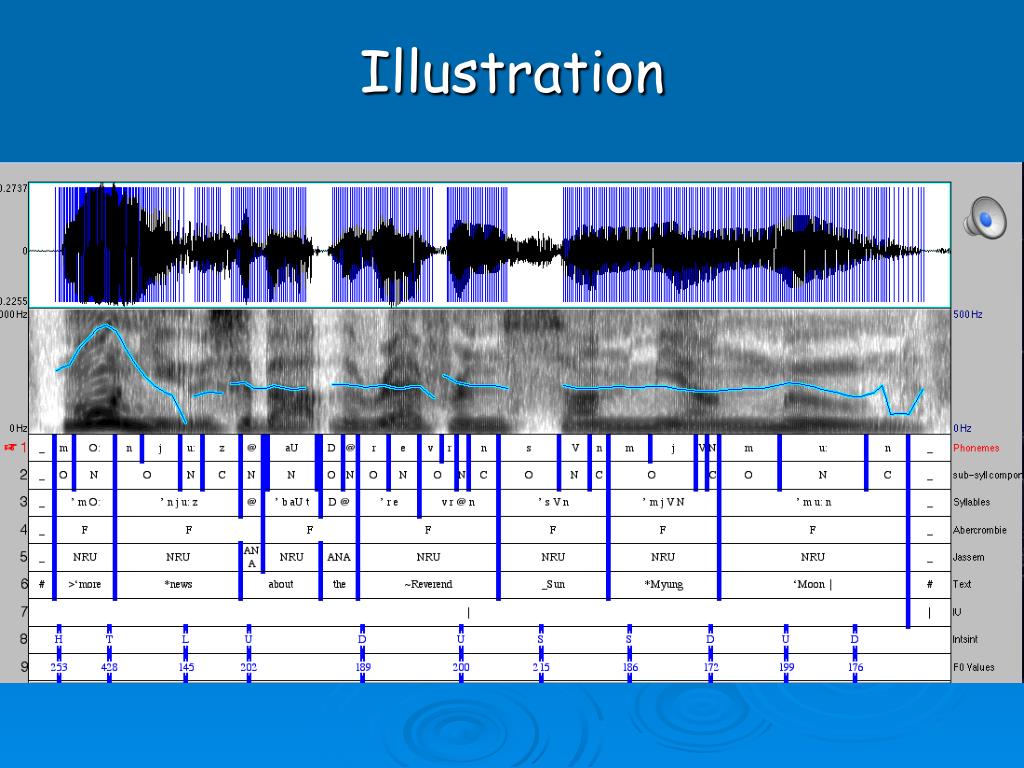Image resolution: width=1024 pixels, height=768 pixels.
Task: Click the '~Reverend' text interval
Action: [428, 584]
